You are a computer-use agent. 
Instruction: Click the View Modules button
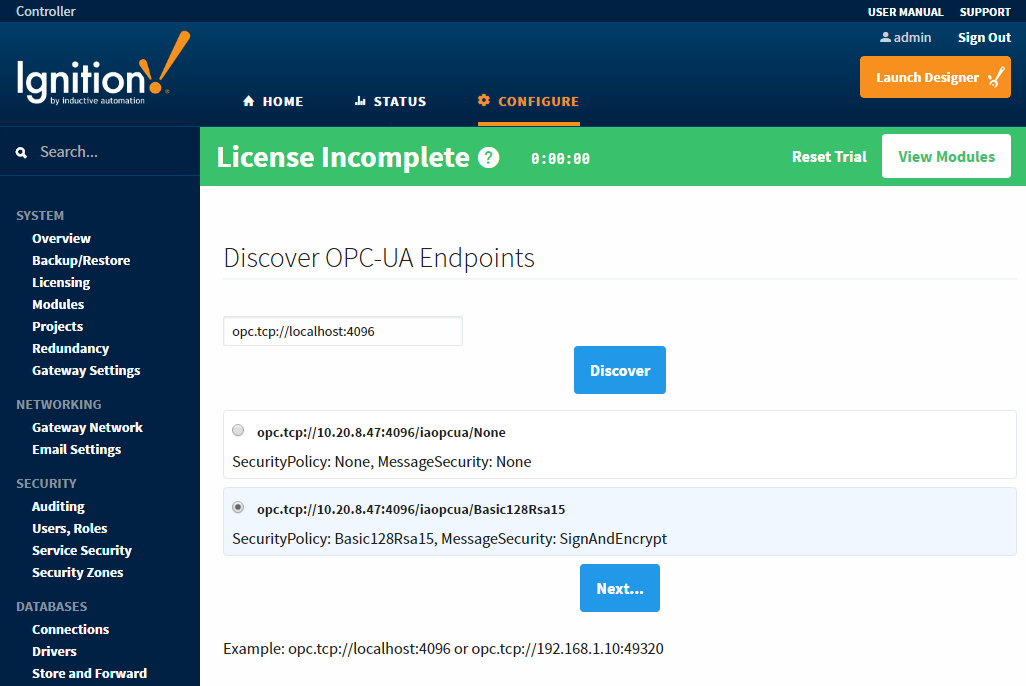click(946, 156)
